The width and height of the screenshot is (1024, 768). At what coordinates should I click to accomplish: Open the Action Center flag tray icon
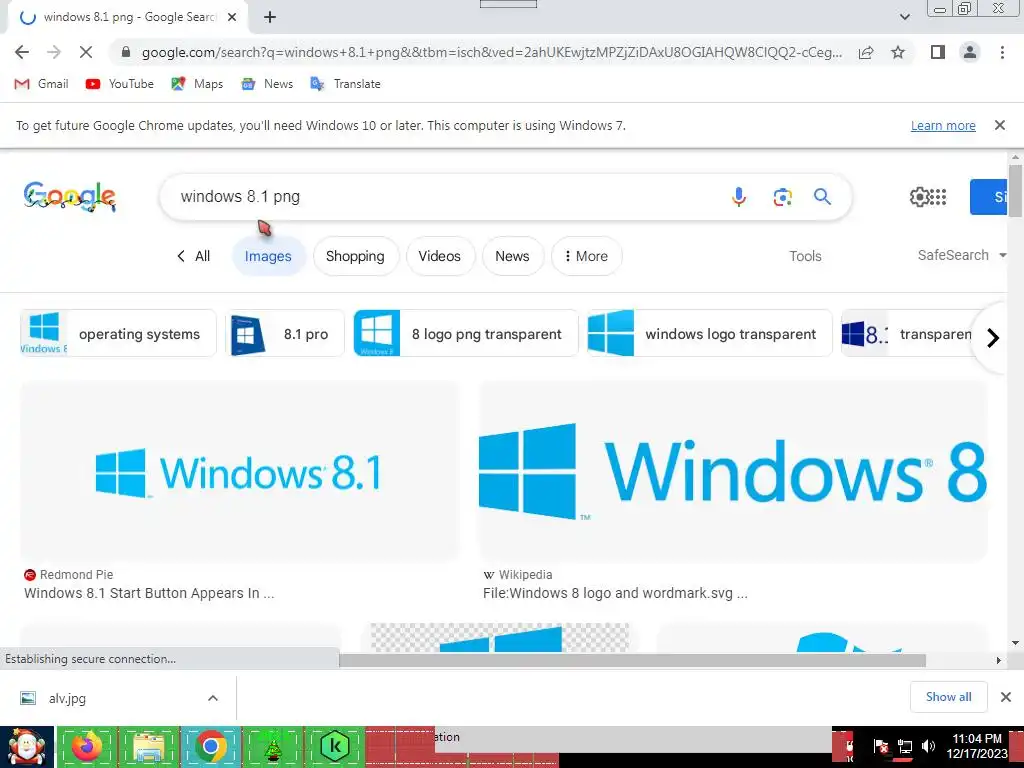click(881, 746)
